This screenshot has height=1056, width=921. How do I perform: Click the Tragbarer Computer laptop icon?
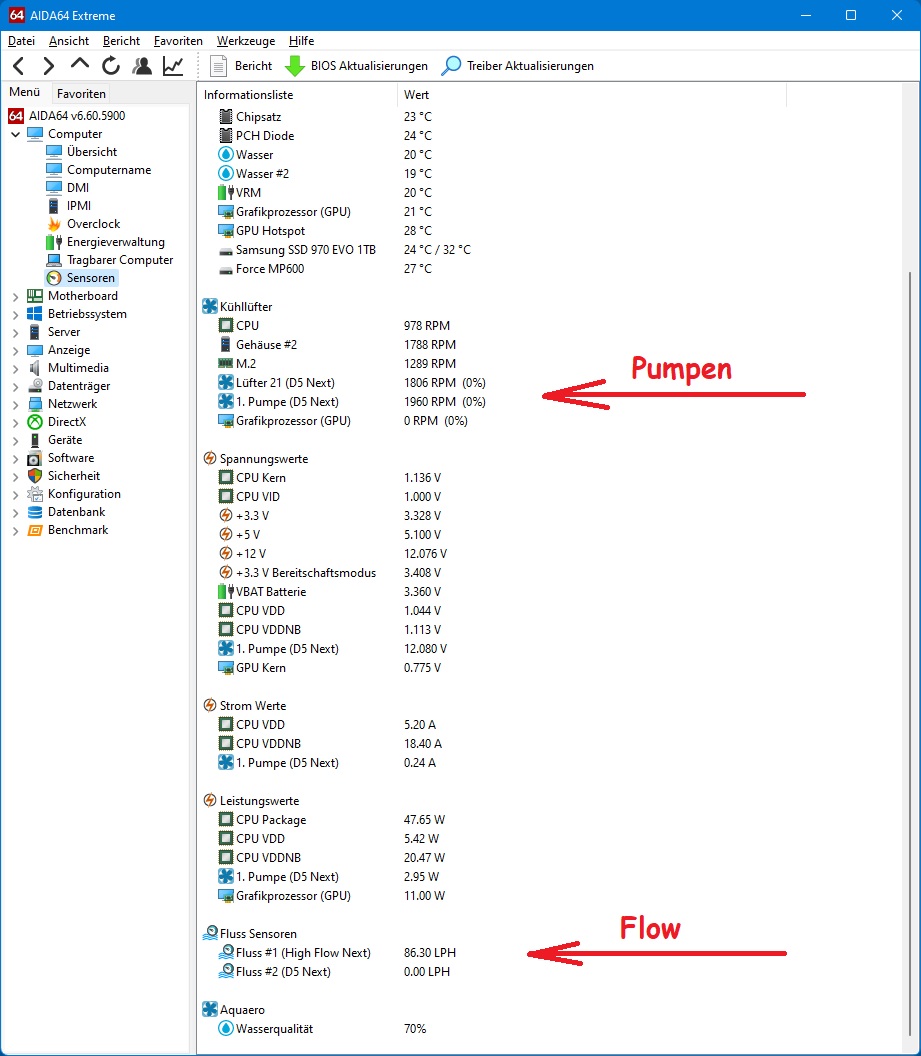click(x=54, y=260)
